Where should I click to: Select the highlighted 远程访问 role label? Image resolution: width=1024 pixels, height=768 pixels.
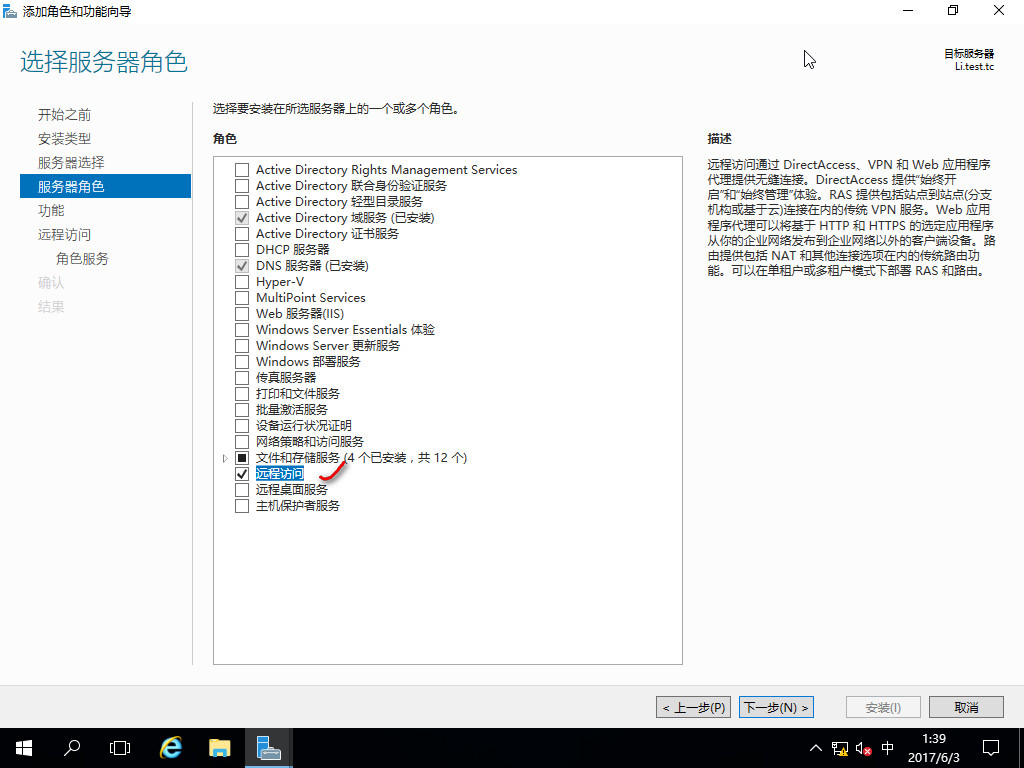click(280, 474)
